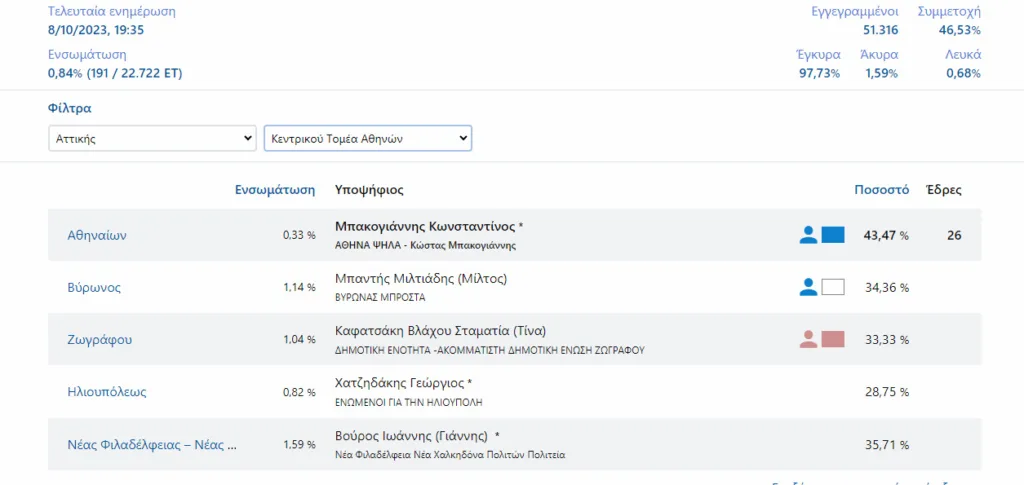Open the Βύρωνος municipality link
This screenshot has height=485, width=1024.
point(94,288)
